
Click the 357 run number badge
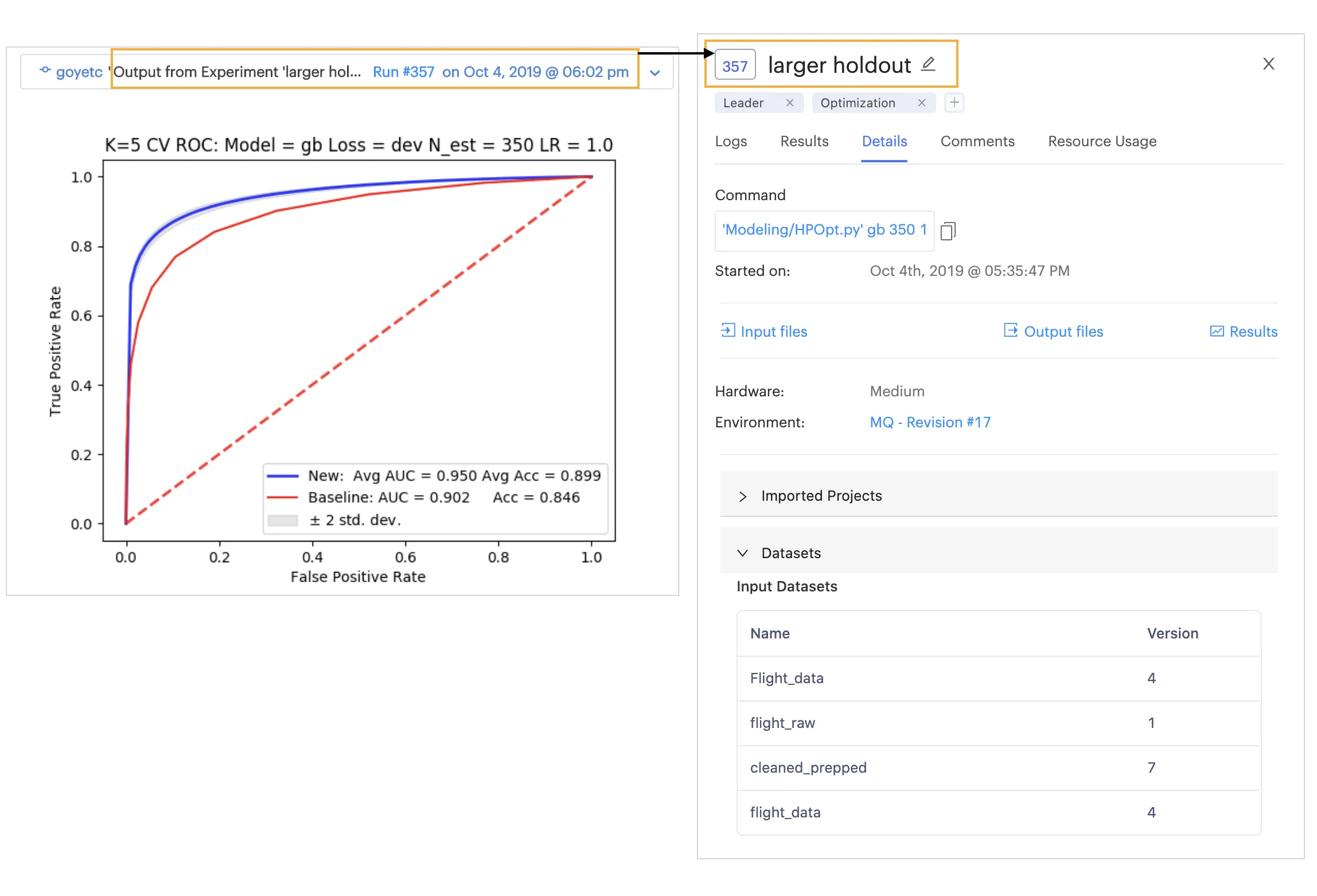click(734, 66)
